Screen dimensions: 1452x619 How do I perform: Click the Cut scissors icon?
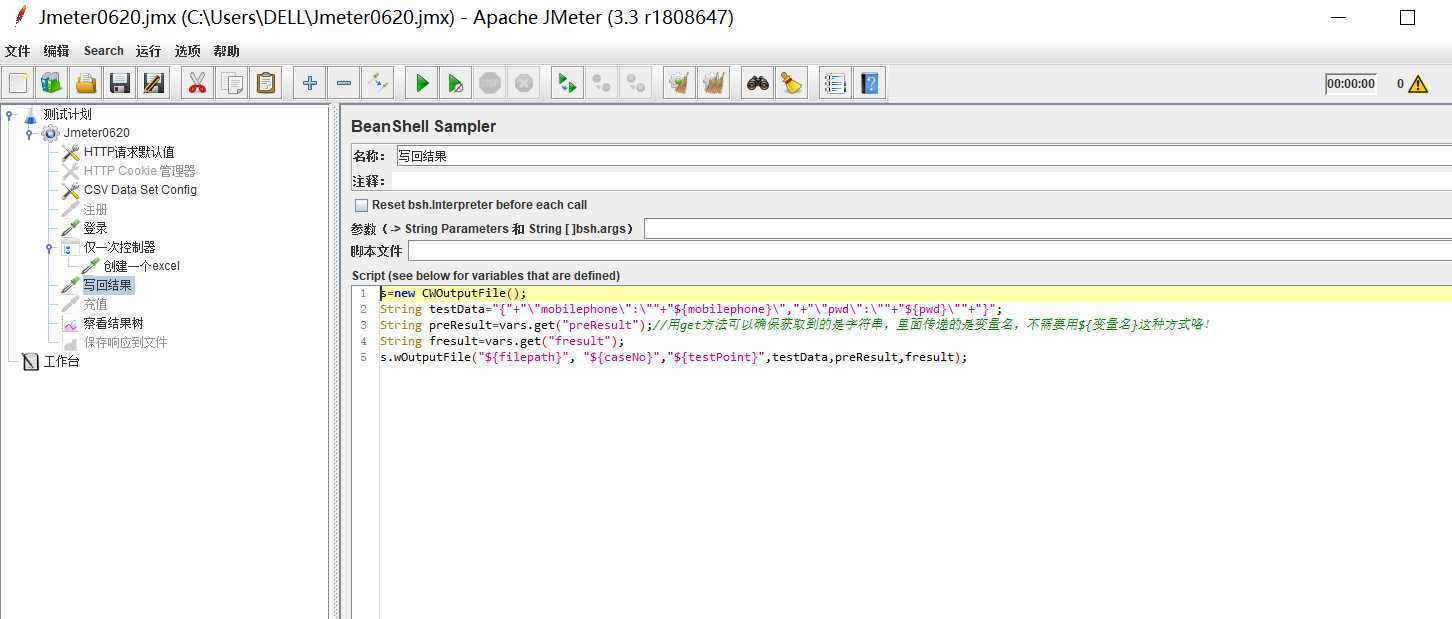[x=197, y=84]
